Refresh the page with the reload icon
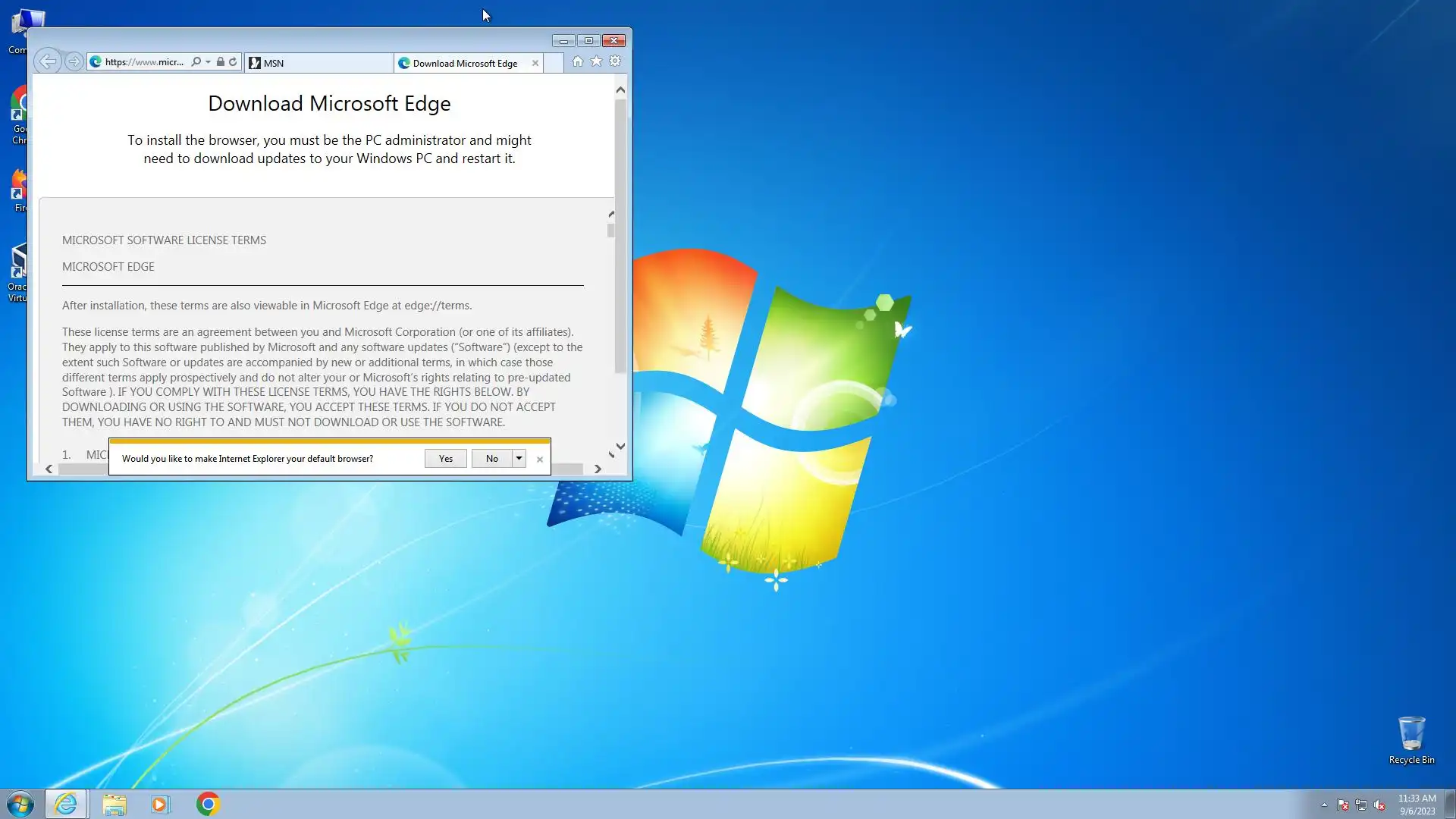1456x819 pixels. [x=233, y=62]
